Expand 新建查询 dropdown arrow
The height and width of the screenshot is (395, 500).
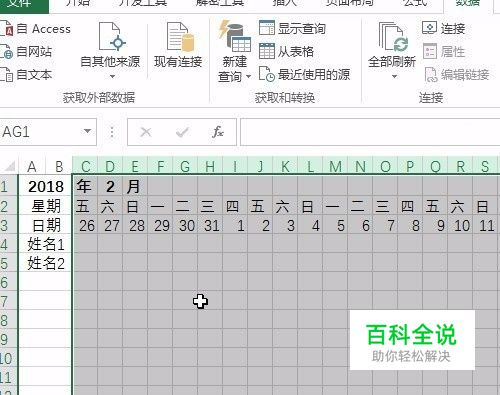(248, 77)
